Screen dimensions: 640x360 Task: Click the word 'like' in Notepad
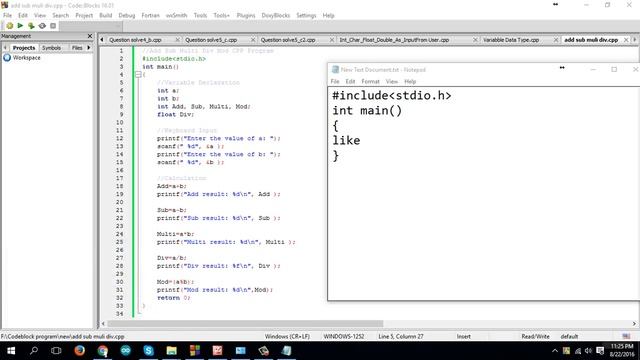pyautogui.click(x=346, y=140)
